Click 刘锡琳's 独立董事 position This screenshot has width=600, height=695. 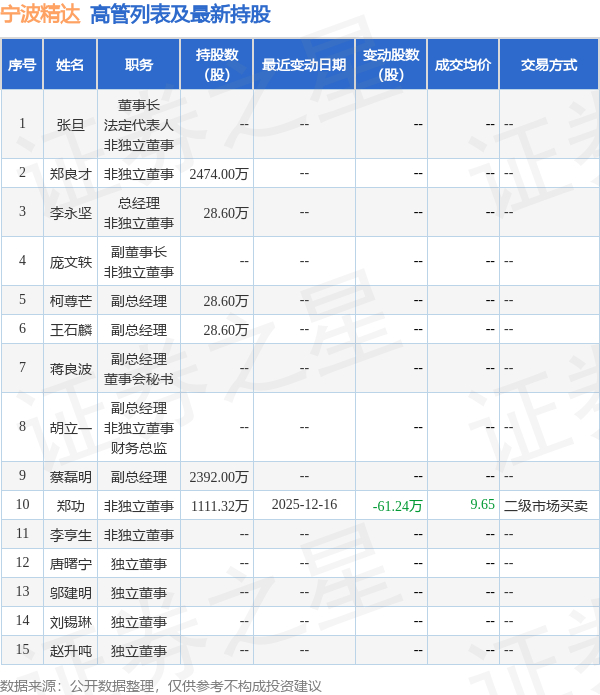[139, 622]
